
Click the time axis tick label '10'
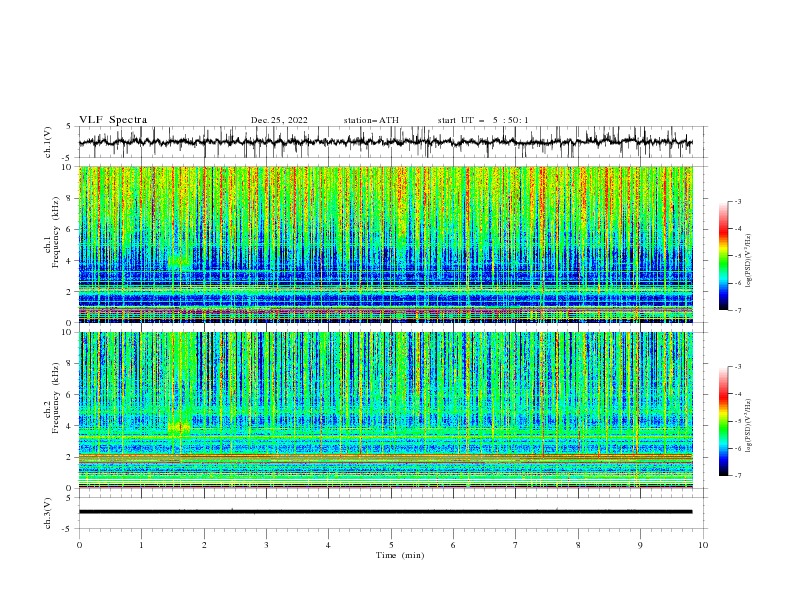point(703,545)
